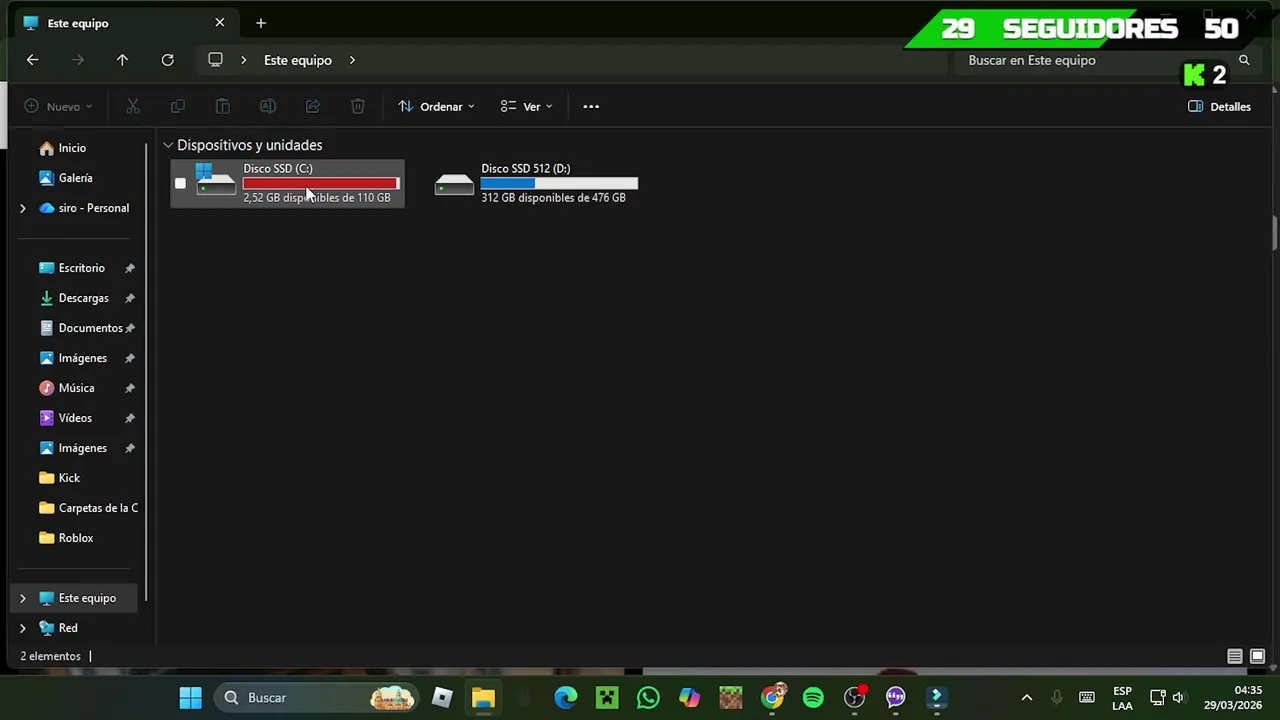The width and height of the screenshot is (1280, 720).
Task: Click the Rename icon in toolbar
Action: tap(267, 106)
